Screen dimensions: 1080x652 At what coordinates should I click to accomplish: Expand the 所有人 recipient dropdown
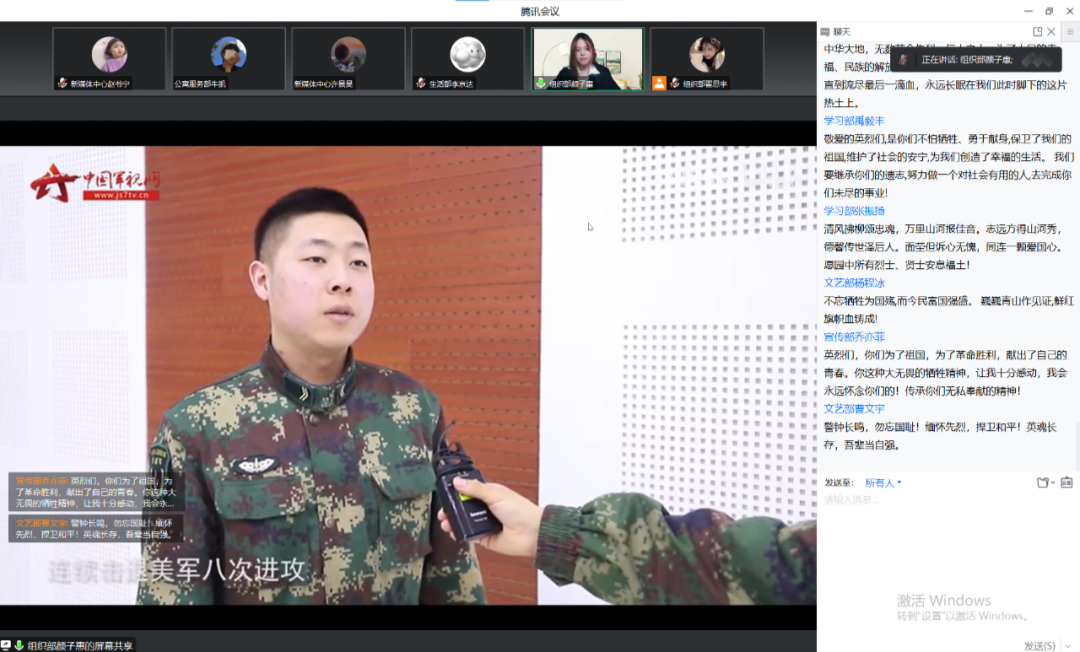point(883,483)
